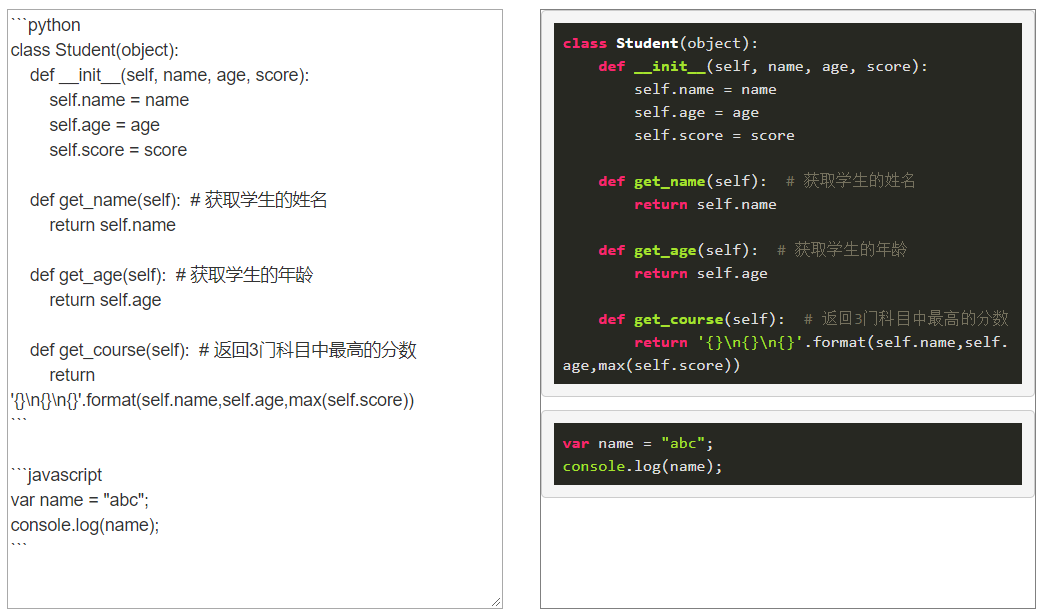Click the "'{}\n{}\n{}'.format(...)" line in textarea
Viewport: 1042px width, 614px height.
tap(213, 400)
